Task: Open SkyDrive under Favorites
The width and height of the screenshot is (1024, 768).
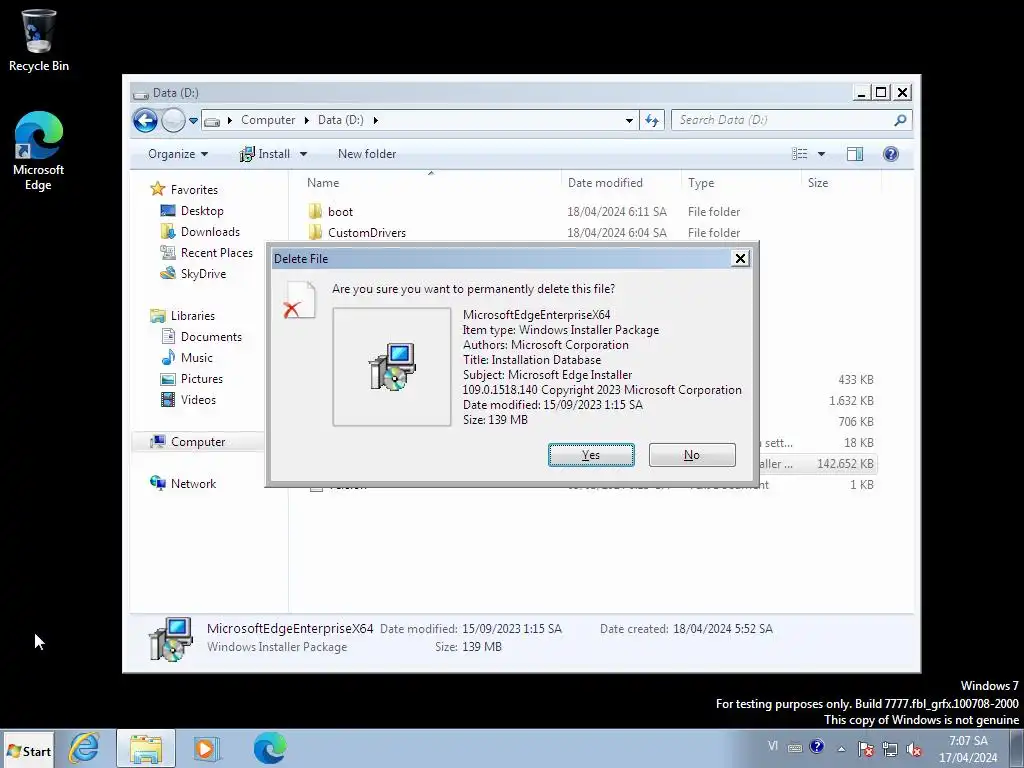Action: (203, 274)
